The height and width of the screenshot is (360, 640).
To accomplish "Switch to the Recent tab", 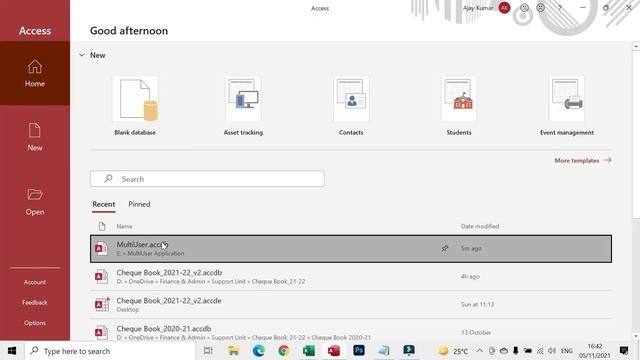I will click(x=104, y=204).
